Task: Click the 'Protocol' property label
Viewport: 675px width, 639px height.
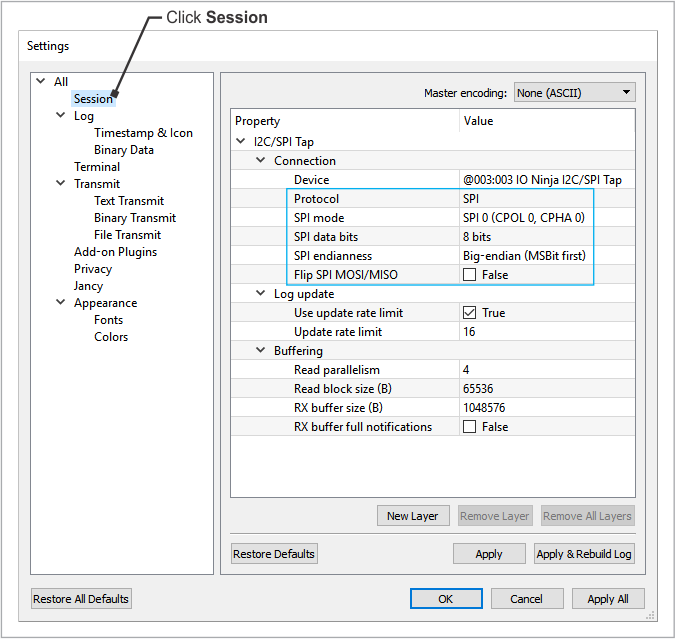Action: [316, 199]
